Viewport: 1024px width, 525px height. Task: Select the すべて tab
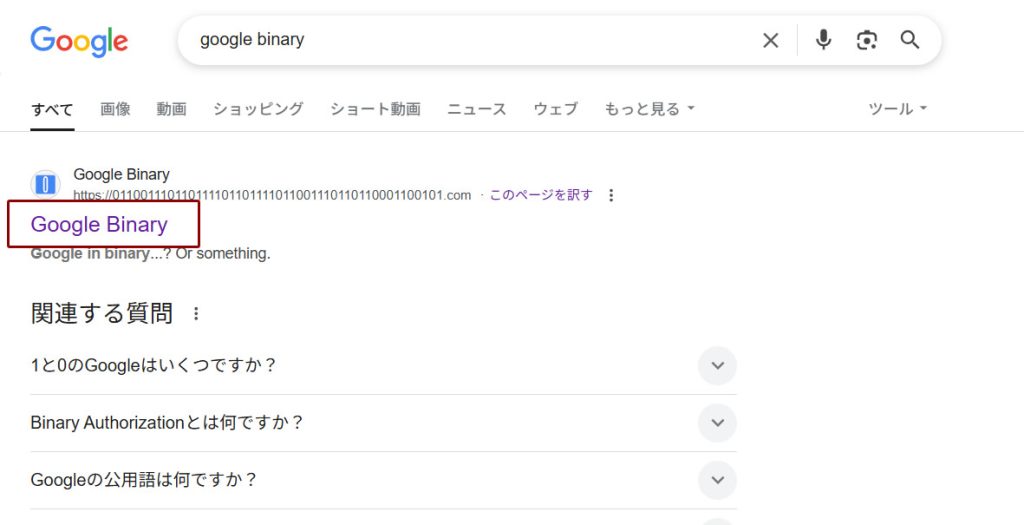pos(52,109)
